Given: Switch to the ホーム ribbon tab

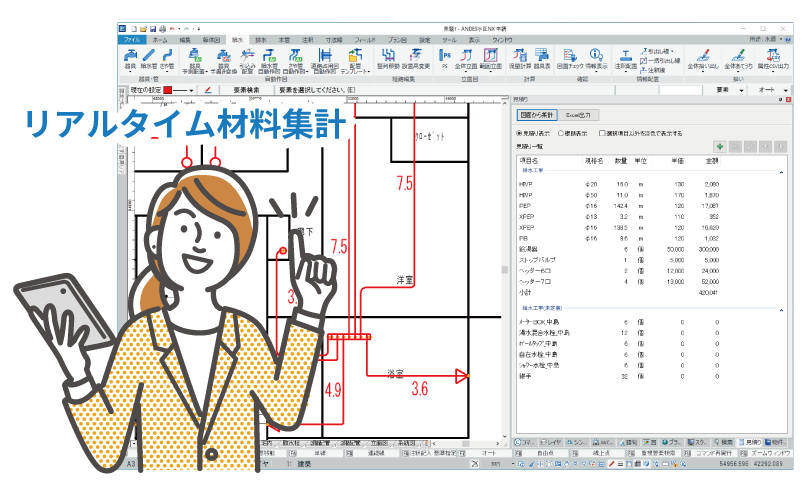Looking at the screenshot, I should click(160, 40).
